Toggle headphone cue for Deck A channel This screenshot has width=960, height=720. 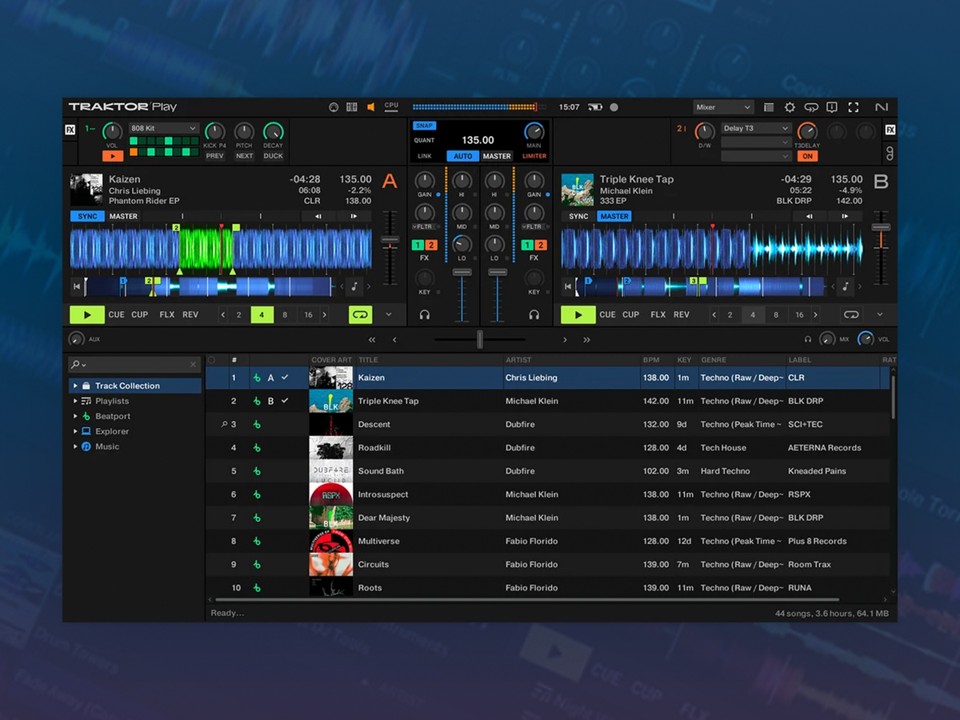click(424, 315)
